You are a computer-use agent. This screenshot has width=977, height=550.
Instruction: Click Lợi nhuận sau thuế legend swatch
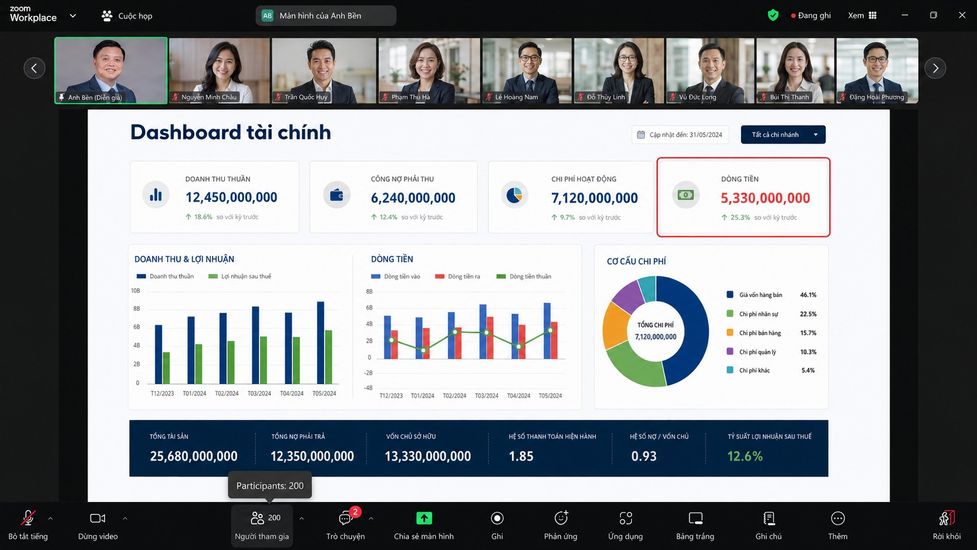213,276
